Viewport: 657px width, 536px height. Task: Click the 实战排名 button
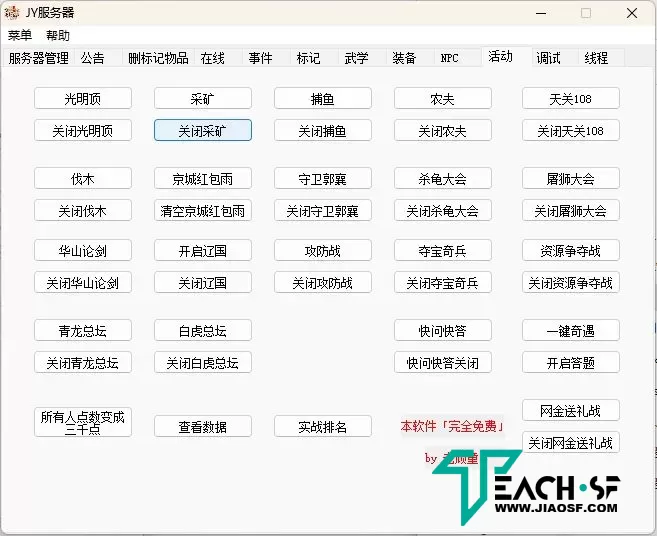click(x=323, y=427)
